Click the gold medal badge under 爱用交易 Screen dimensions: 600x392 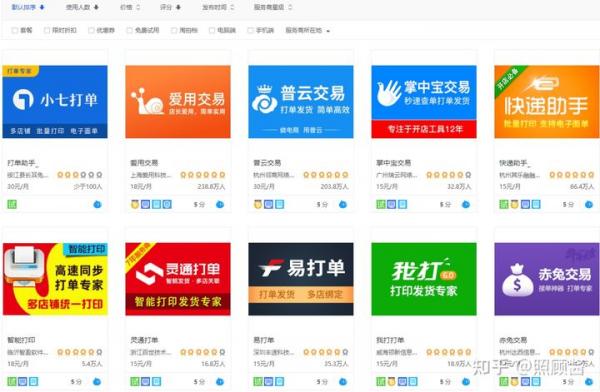[x=135, y=204]
